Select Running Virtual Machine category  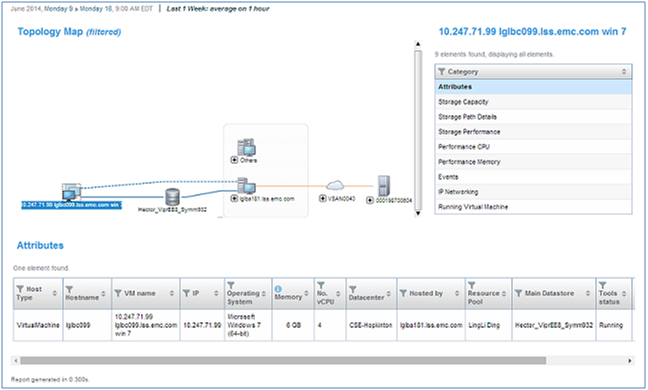(x=533, y=207)
